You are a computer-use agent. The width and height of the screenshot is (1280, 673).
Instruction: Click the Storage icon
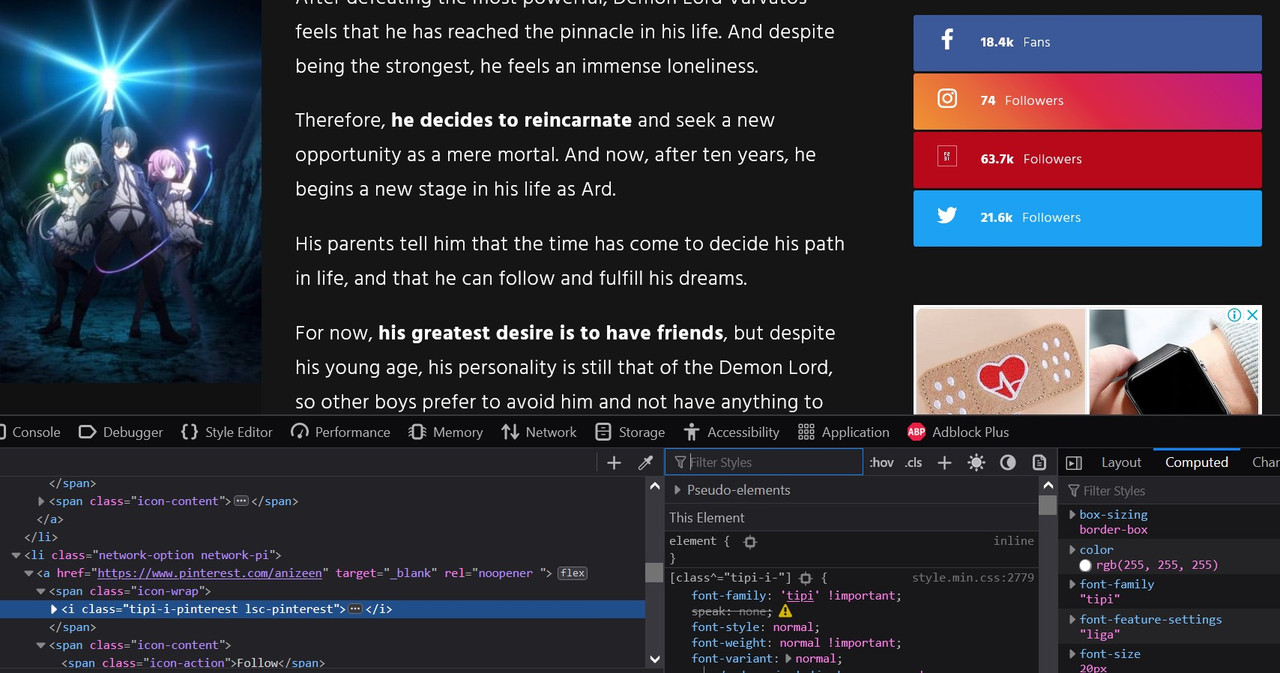[x=603, y=432]
